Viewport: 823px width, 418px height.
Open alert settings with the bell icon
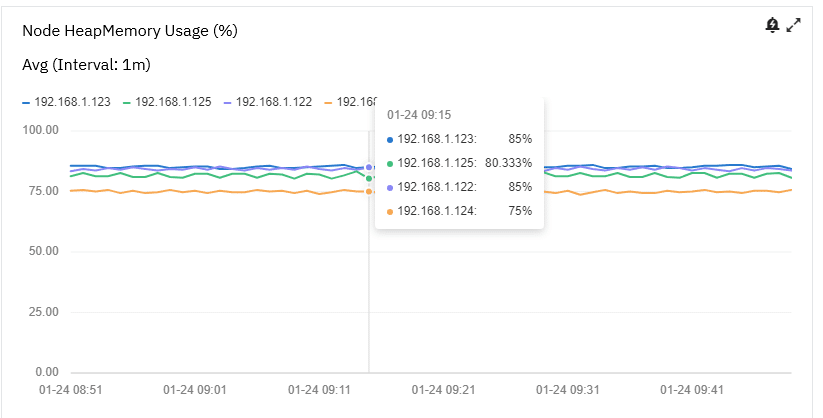[772, 25]
